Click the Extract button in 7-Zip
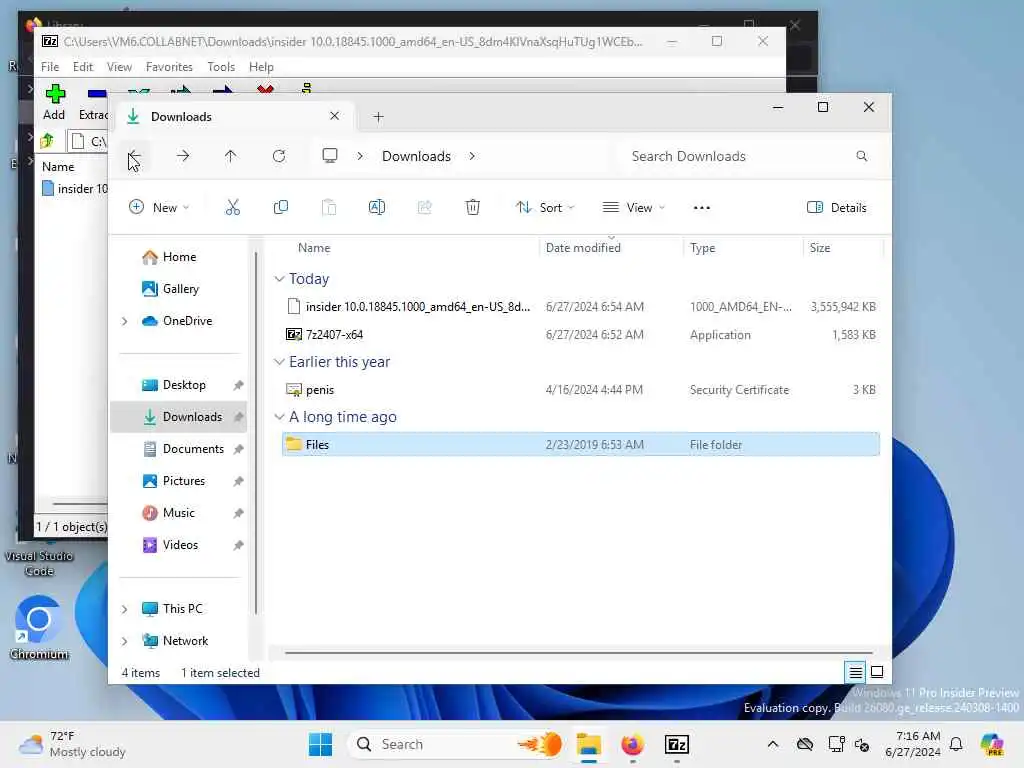The width and height of the screenshot is (1024, 768). click(93, 102)
